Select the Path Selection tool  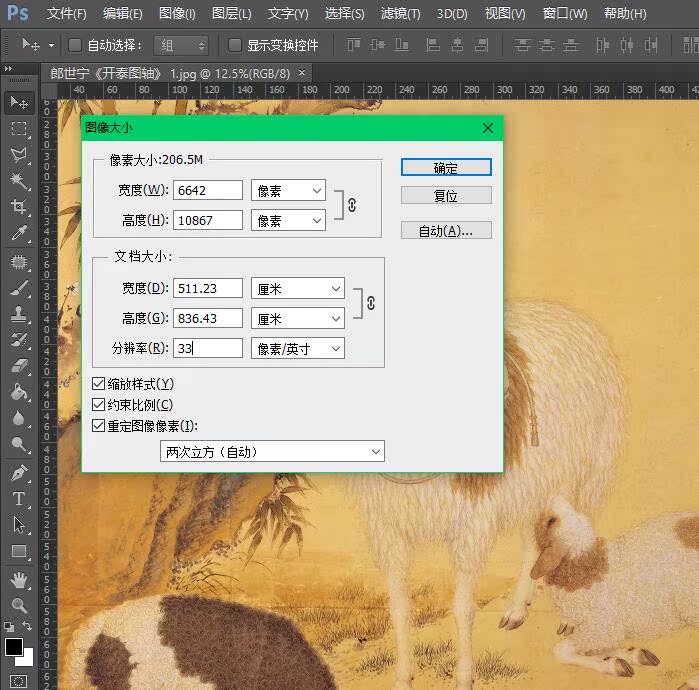(x=19, y=525)
